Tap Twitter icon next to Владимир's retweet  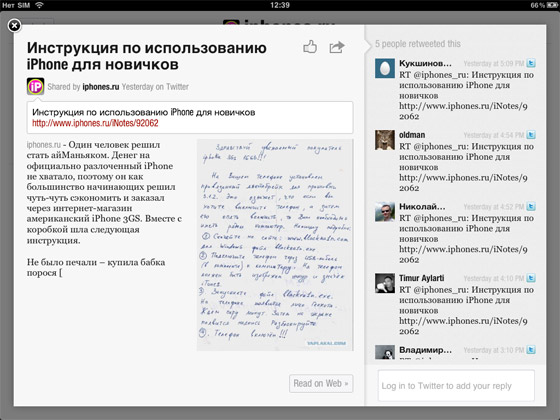531,350
